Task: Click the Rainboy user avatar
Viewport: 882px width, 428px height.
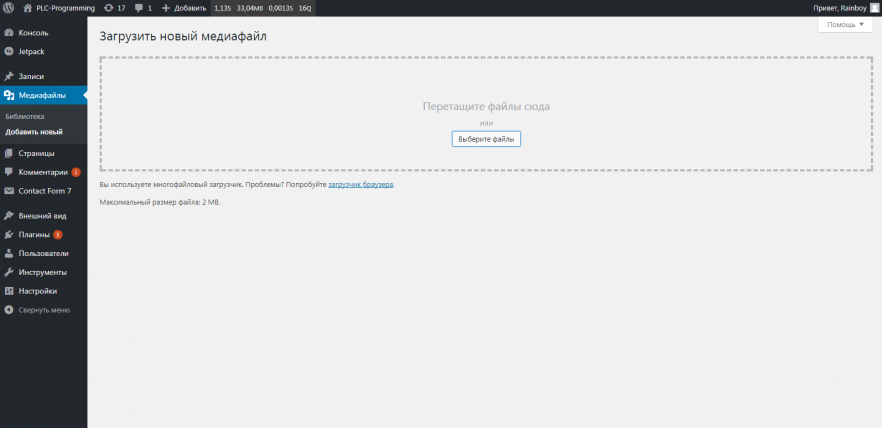Action: pos(874,8)
